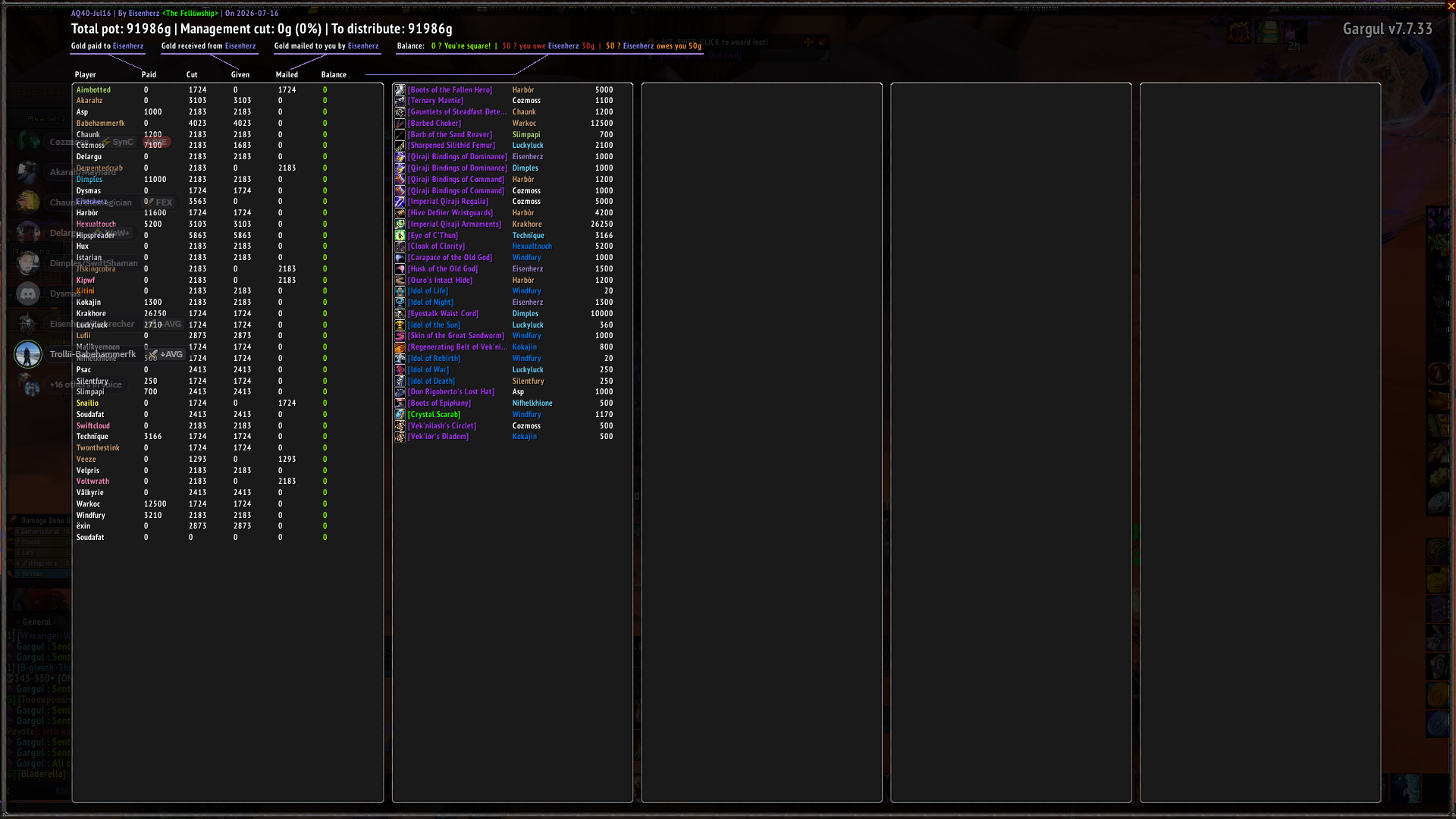
Task: Click the Ternary Mantle item icon
Action: point(400,101)
